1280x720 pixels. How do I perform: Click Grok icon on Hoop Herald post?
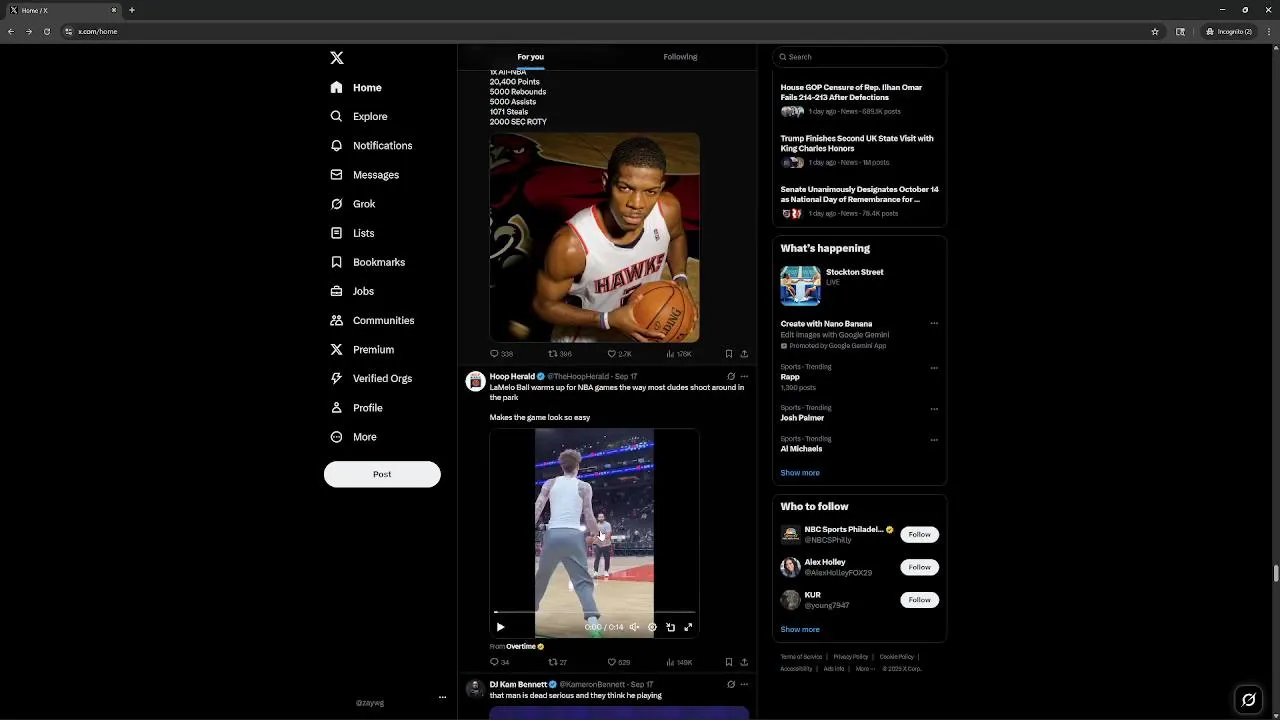pyautogui.click(x=731, y=377)
